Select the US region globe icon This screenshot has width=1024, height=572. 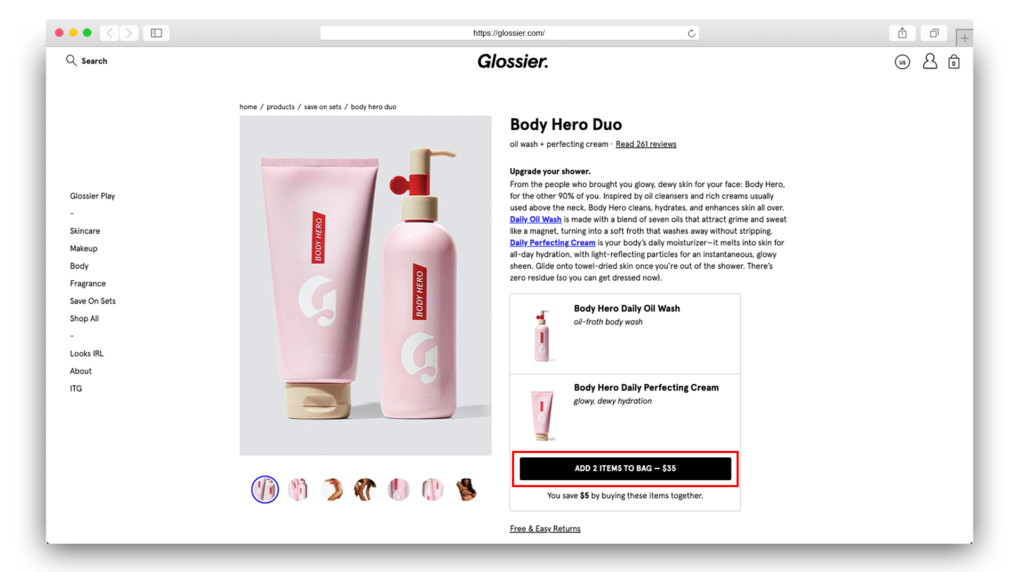click(x=902, y=62)
